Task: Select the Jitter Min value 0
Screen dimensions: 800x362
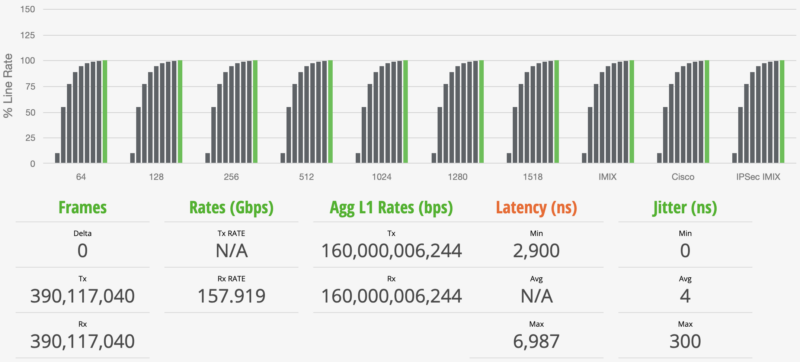Action: click(685, 251)
